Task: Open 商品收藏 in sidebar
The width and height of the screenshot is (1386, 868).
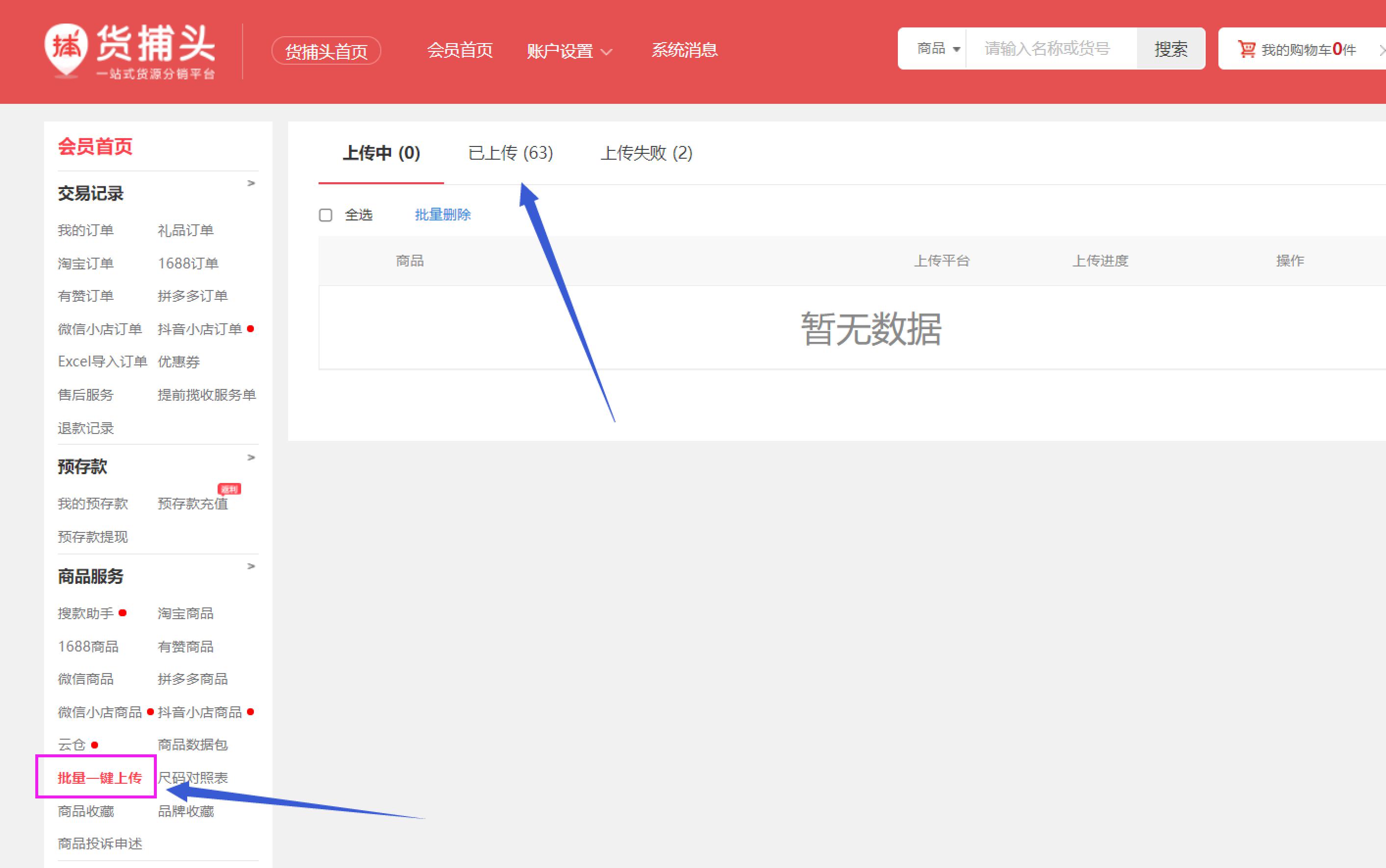Action: [x=86, y=811]
